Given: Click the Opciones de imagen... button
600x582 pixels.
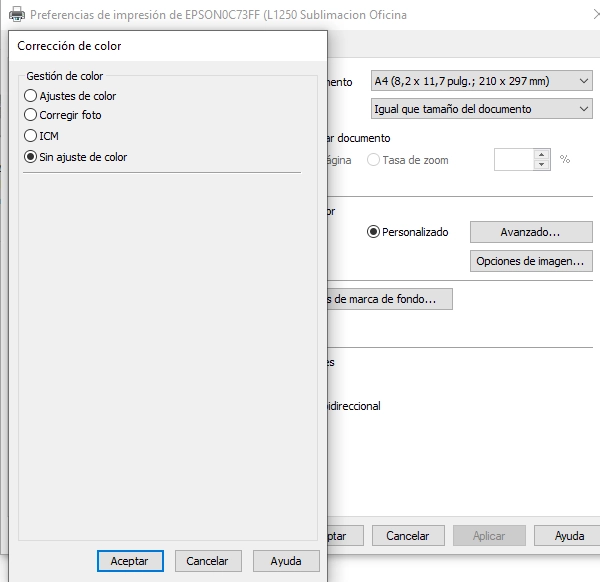Looking at the screenshot, I should 530,261.
